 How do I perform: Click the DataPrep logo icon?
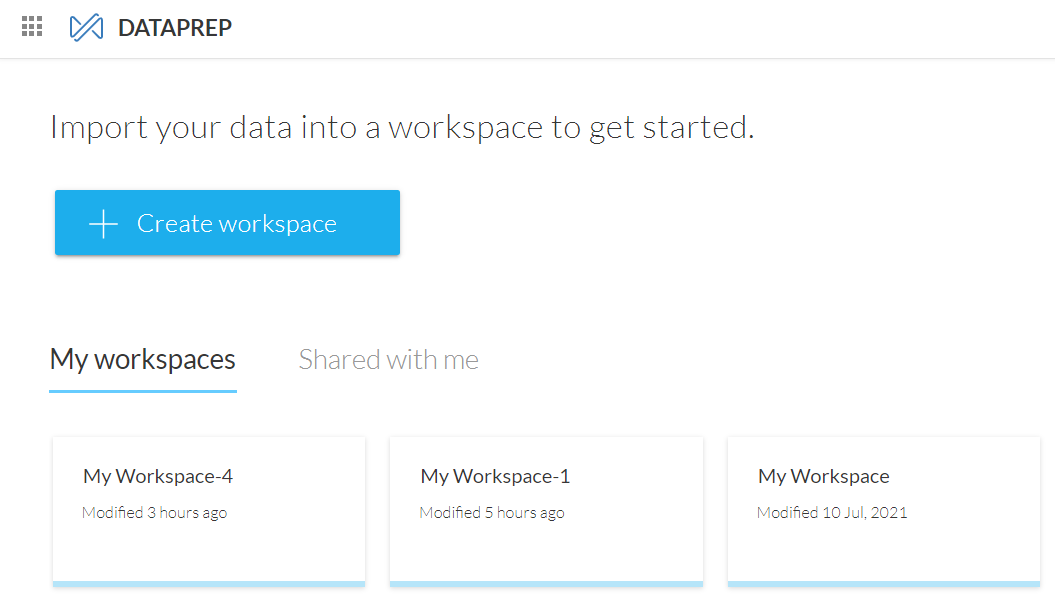pos(86,27)
